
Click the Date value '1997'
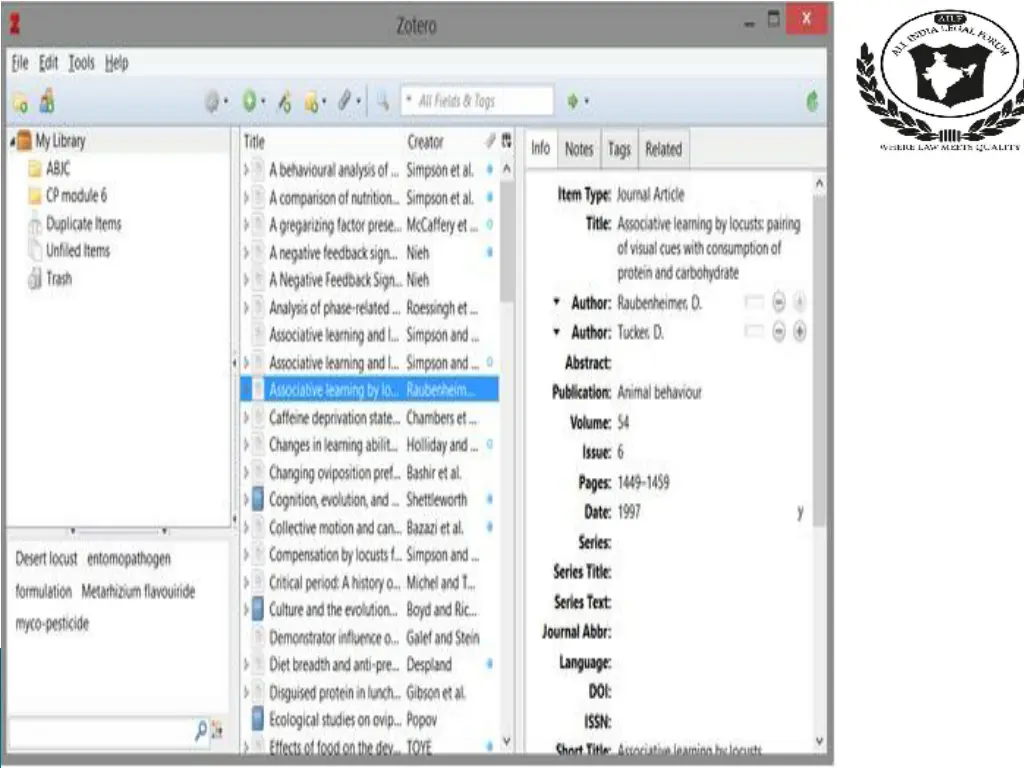629,511
